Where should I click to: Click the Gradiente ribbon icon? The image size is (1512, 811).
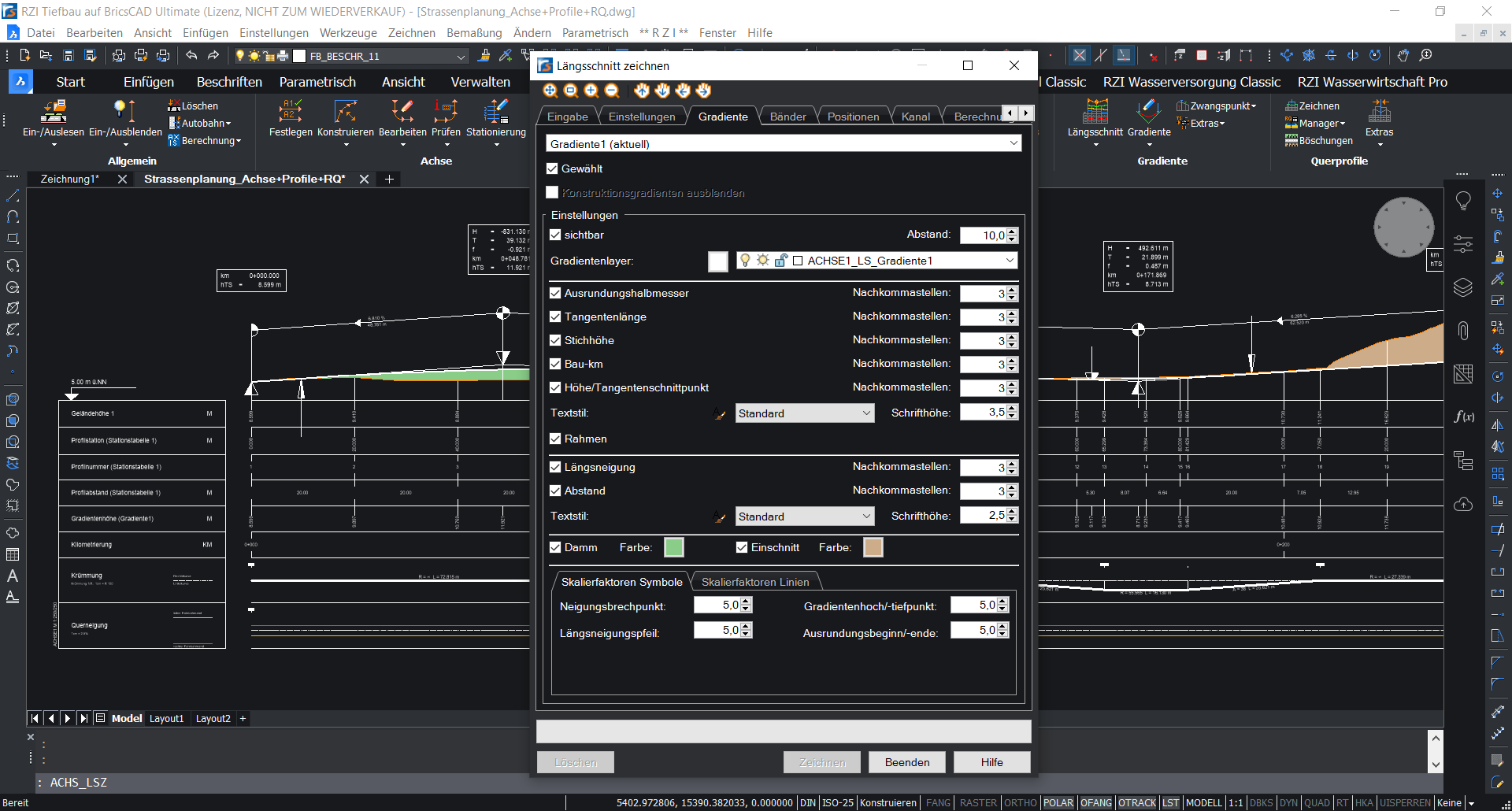point(1149,112)
